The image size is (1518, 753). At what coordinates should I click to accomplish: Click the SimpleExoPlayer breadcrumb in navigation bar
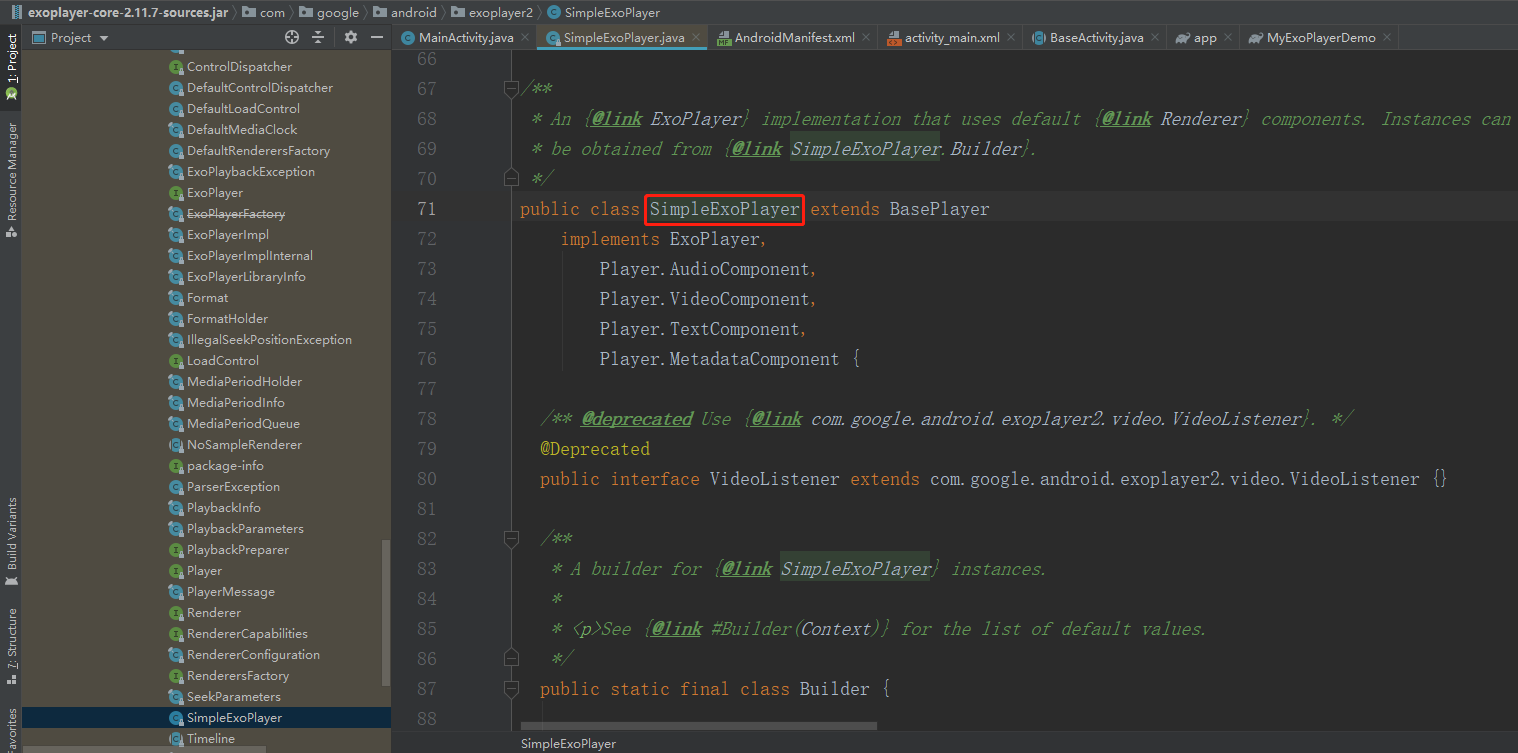(602, 13)
